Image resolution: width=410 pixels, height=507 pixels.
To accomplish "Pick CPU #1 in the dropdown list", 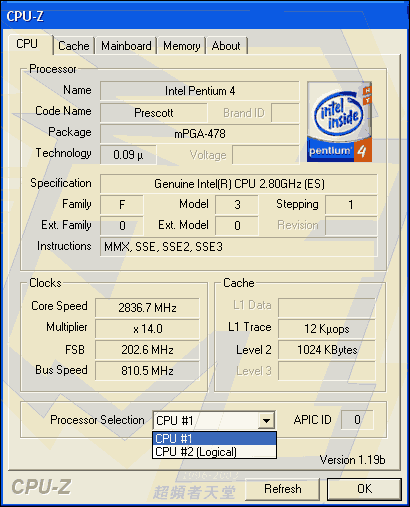I will (x=214, y=438).
